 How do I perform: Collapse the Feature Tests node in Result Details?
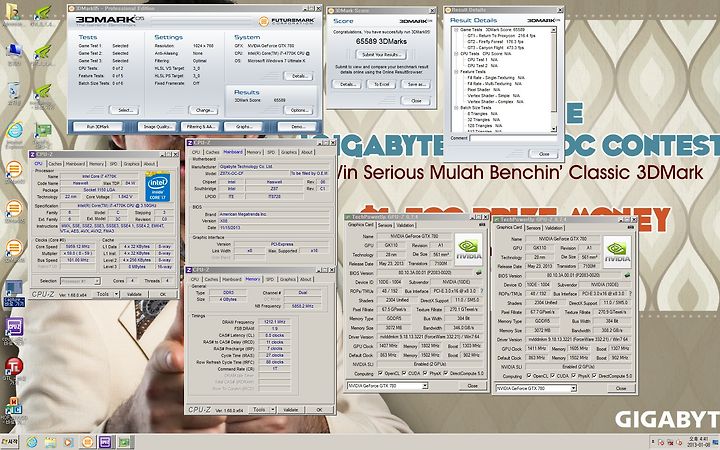pos(456,72)
